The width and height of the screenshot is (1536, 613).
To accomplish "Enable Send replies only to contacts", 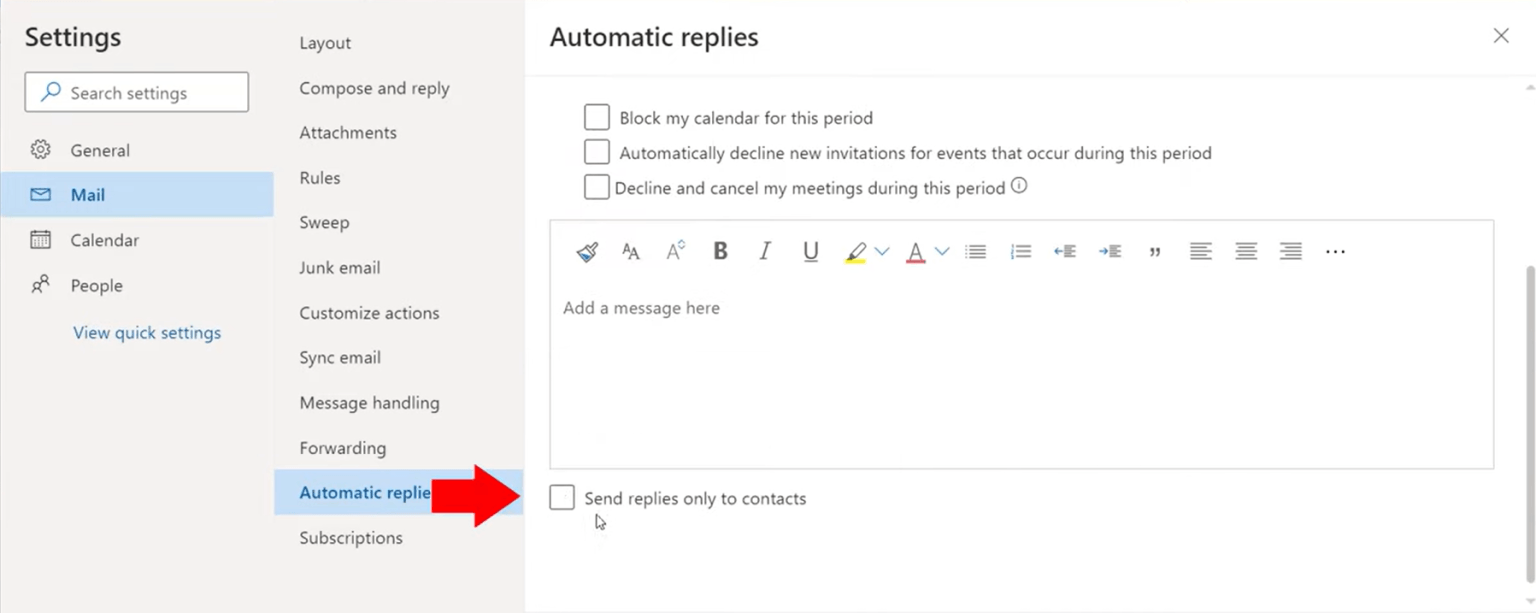I will pyautogui.click(x=561, y=497).
